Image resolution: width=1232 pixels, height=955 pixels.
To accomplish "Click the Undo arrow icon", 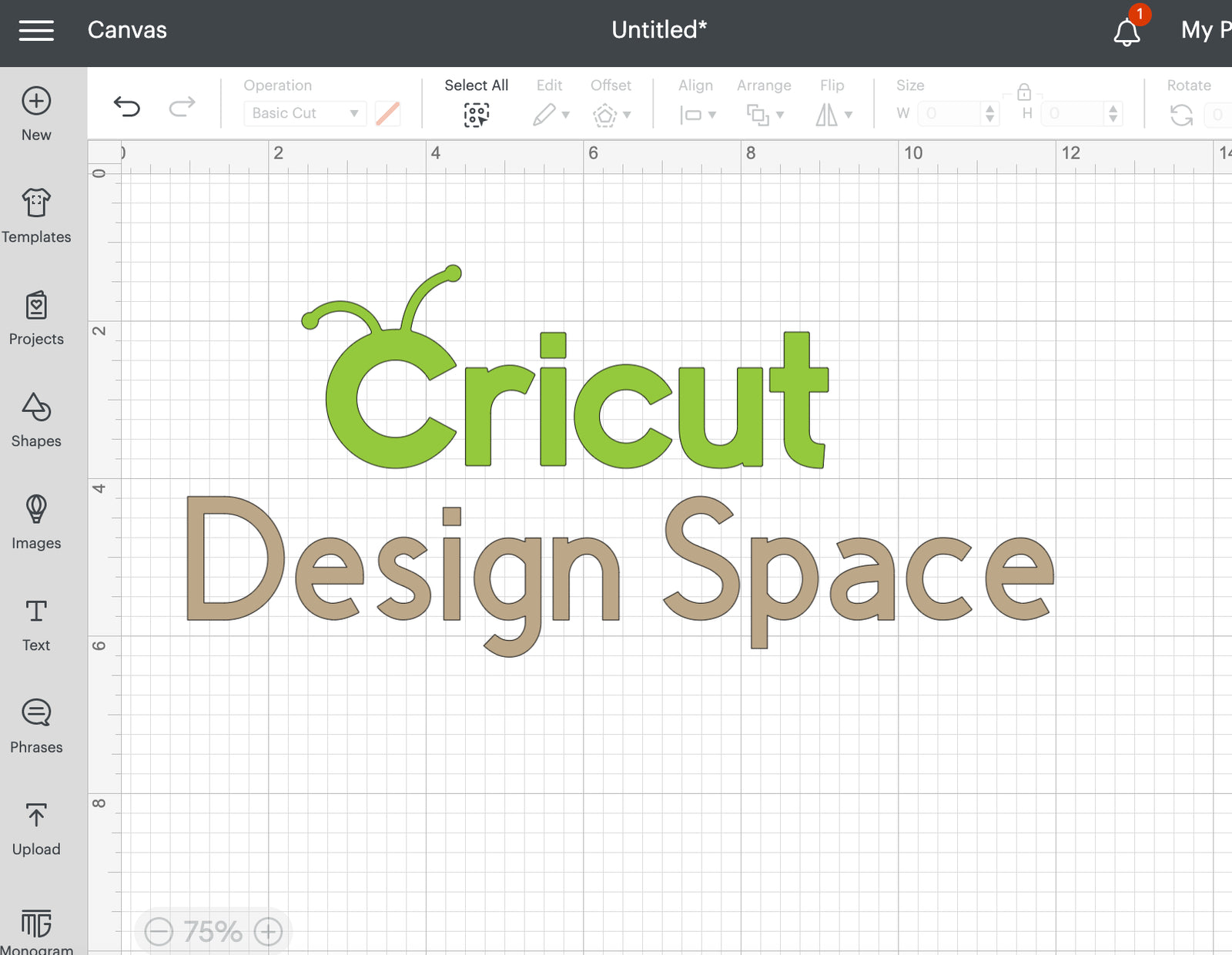I will point(127,106).
